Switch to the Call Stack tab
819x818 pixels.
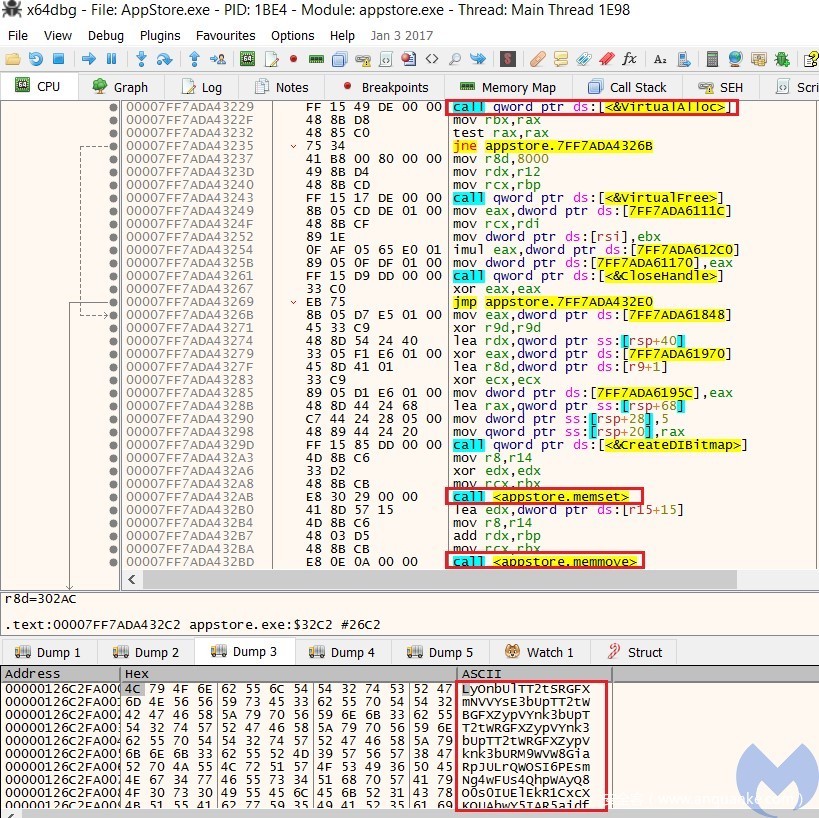tap(627, 87)
